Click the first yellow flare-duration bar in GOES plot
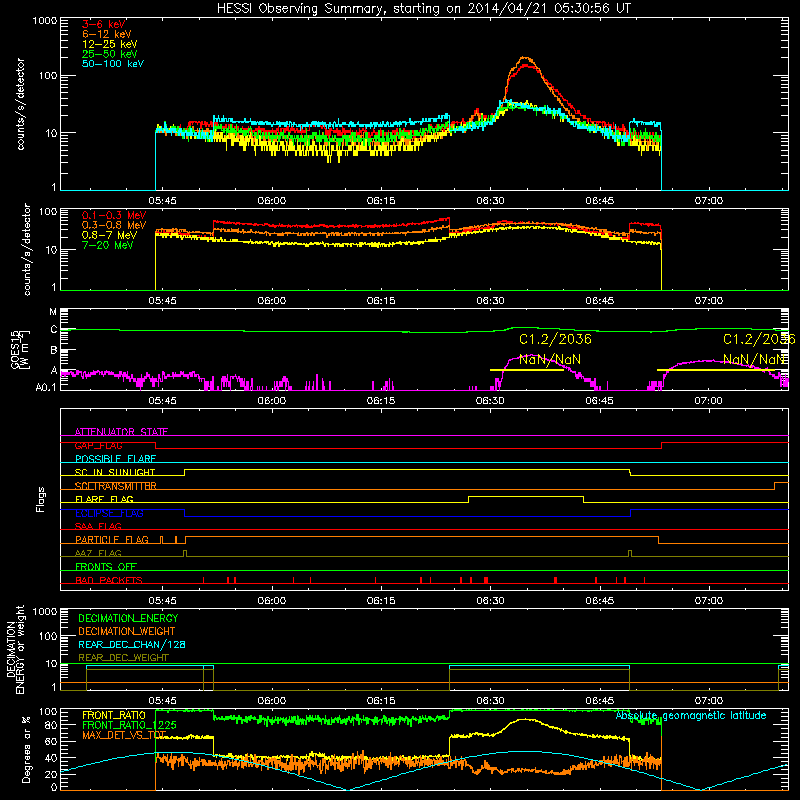This screenshot has width=800, height=800. point(527,370)
